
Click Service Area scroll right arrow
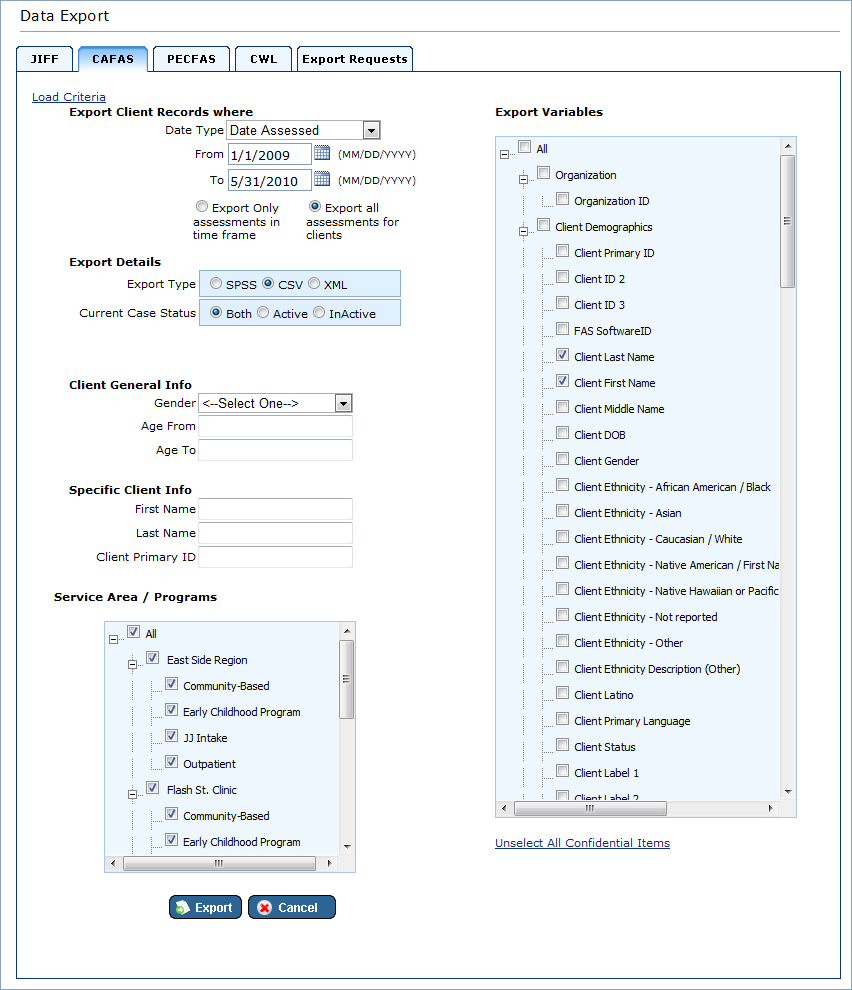tap(329, 863)
